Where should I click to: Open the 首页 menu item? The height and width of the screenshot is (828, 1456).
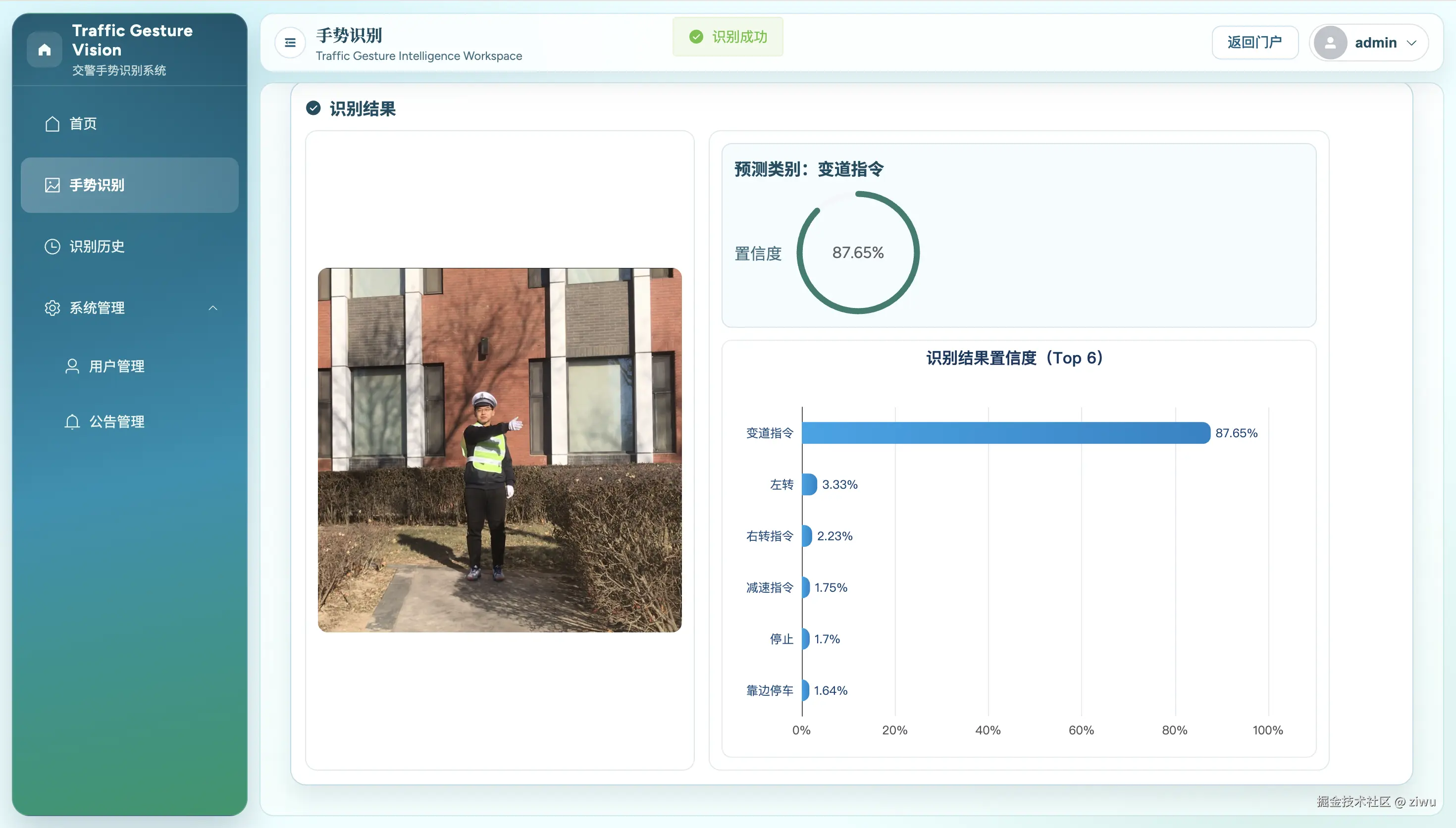point(83,124)
